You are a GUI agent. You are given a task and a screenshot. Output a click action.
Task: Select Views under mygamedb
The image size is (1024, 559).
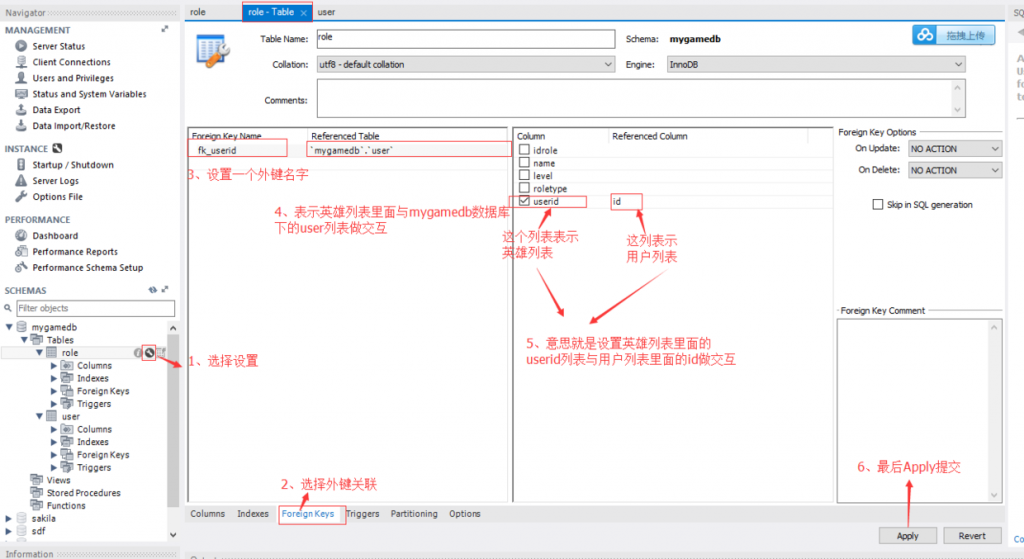[x=58, y=480]
